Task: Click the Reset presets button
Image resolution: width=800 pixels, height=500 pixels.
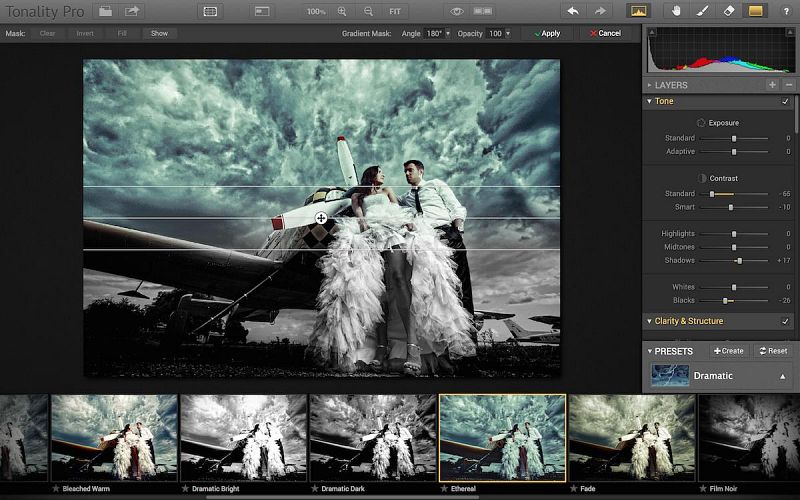Action: (773, 351)
